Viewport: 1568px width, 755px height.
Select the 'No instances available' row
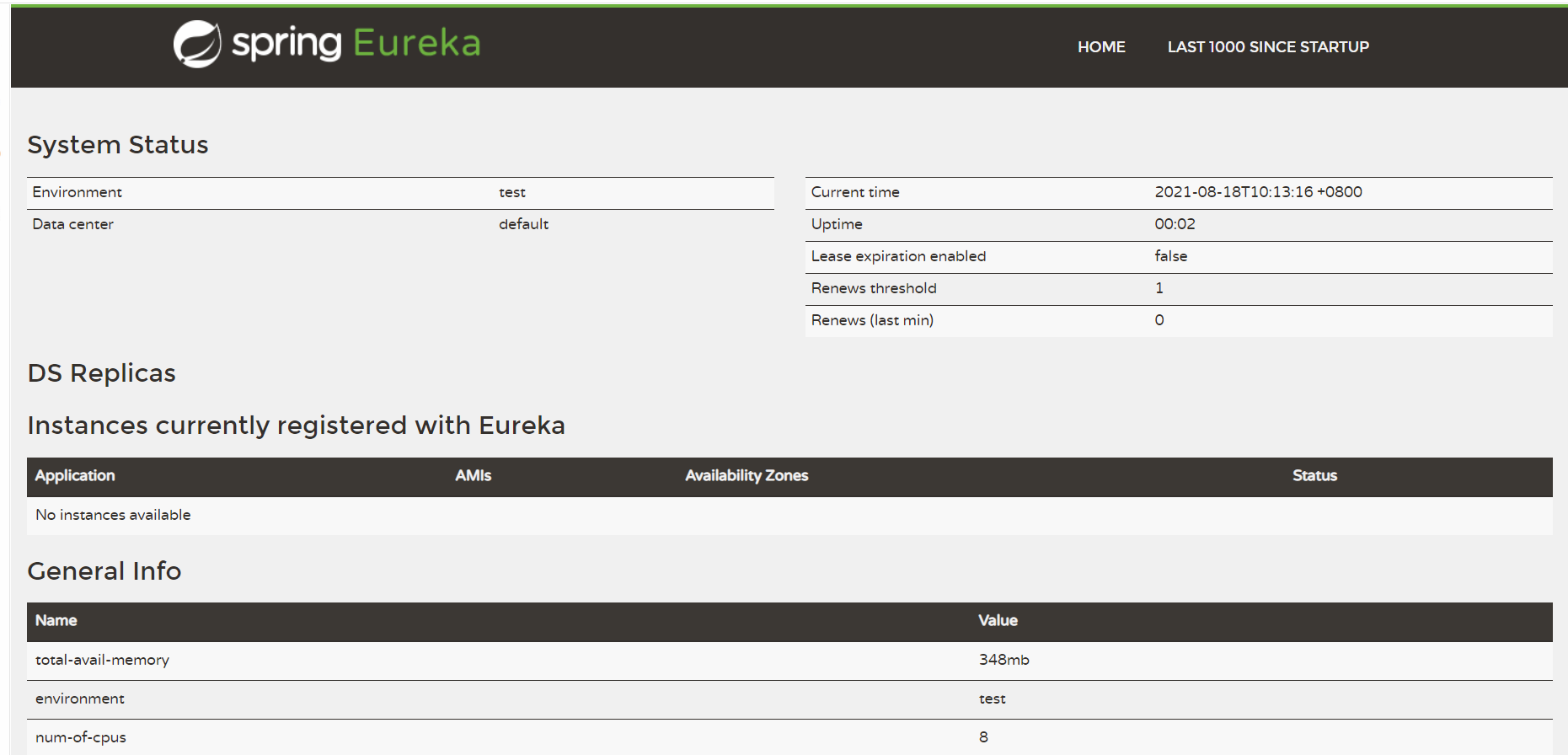[789, 515]
